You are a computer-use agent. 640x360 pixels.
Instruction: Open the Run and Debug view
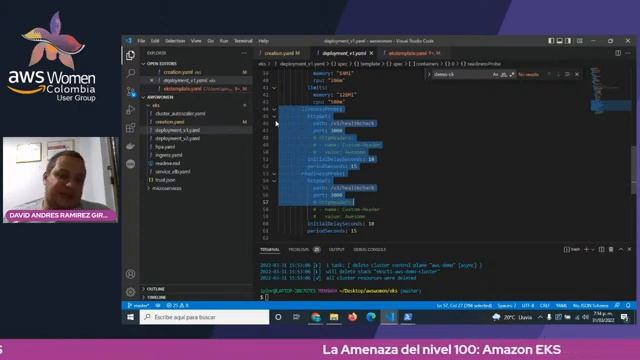(131, 109)
